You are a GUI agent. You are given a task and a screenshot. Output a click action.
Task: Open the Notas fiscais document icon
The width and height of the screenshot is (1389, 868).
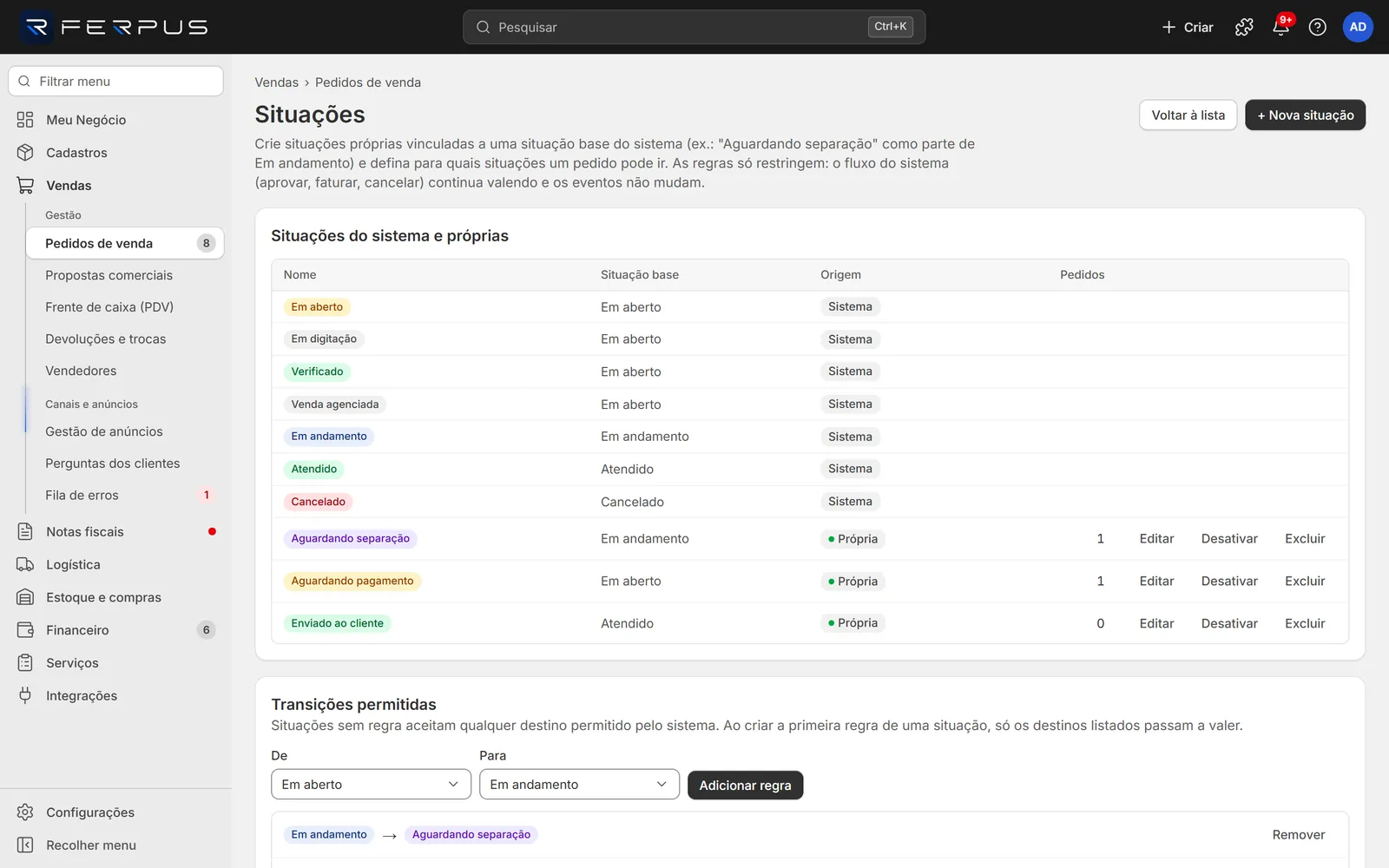25,531
